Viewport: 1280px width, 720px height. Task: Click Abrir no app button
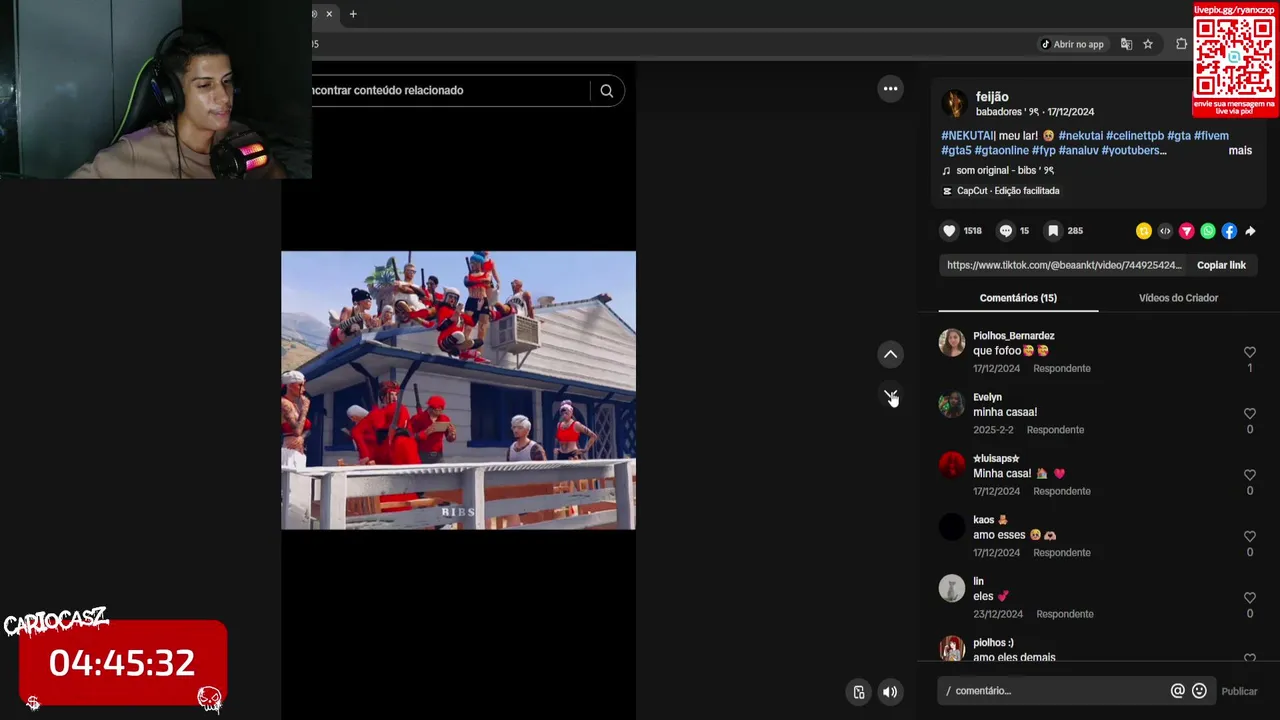coord(1073,44)
